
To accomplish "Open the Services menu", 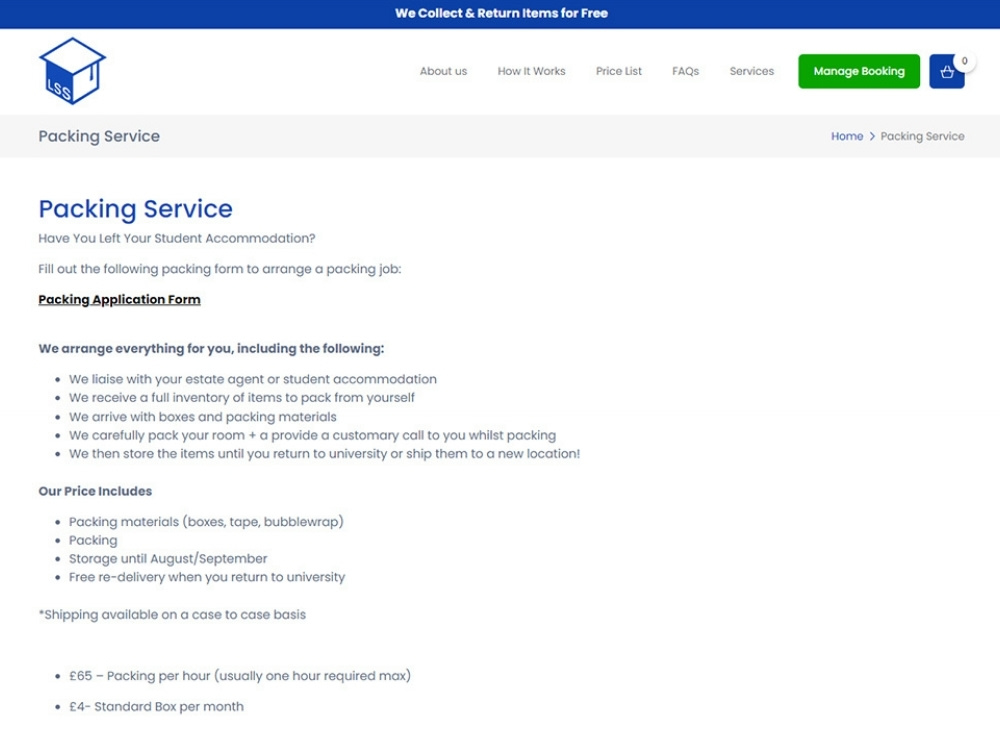I will tap(751, 71).
